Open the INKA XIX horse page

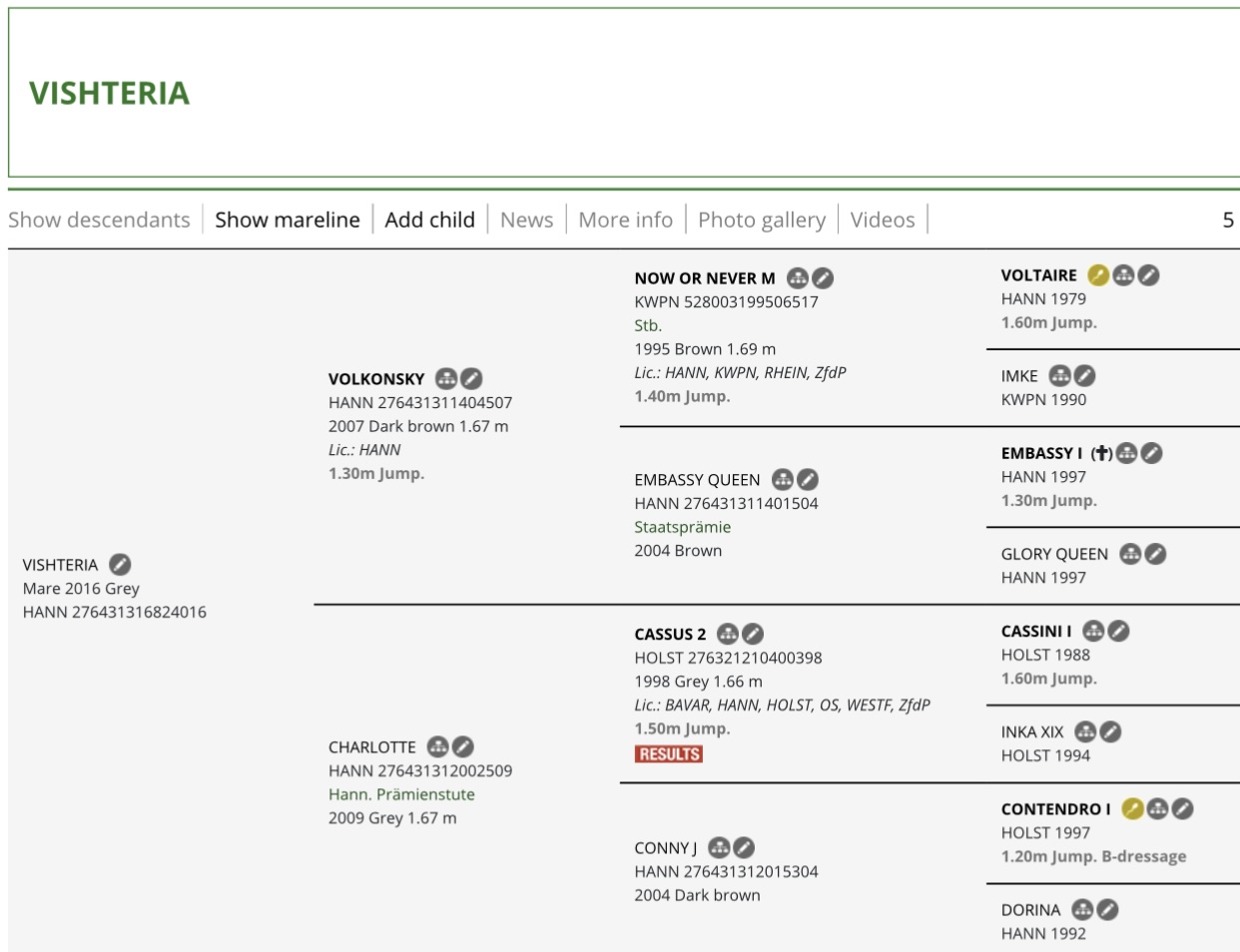(1032, 732)
